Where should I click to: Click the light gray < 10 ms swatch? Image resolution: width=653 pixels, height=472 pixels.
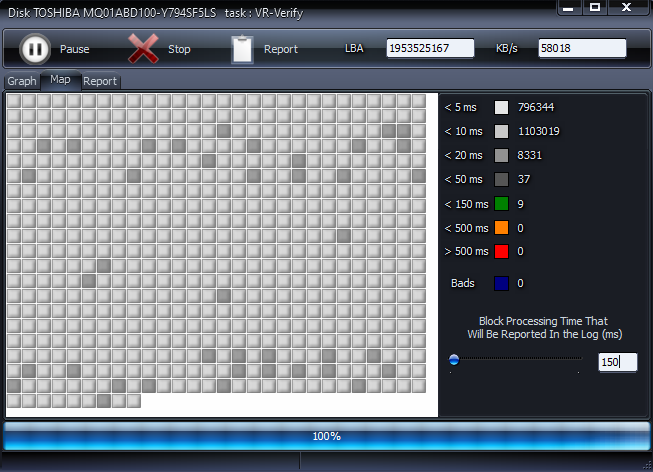point(501,131)
